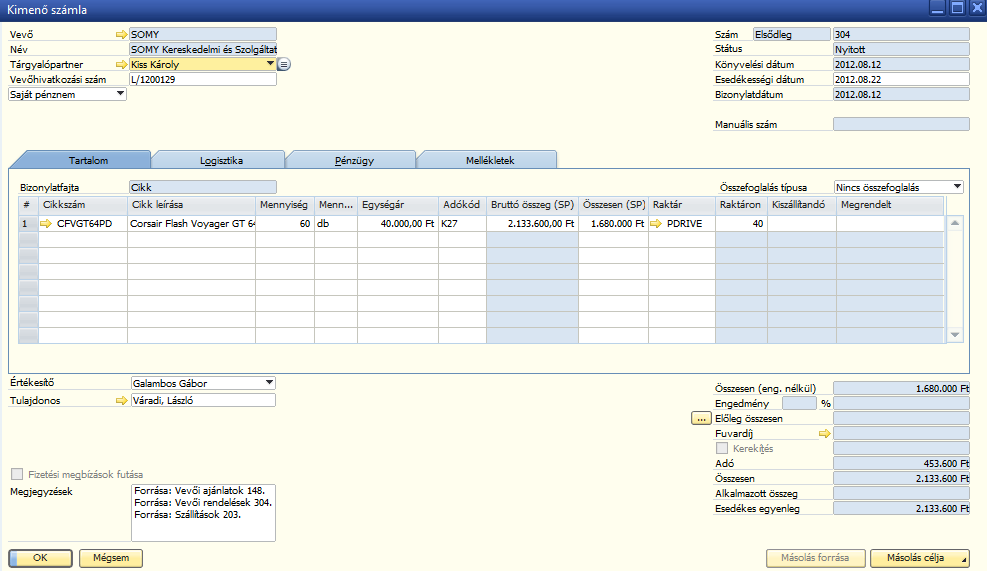Select row number 1 header cell
The image size is (987, 571).
(x=28, y=223)
